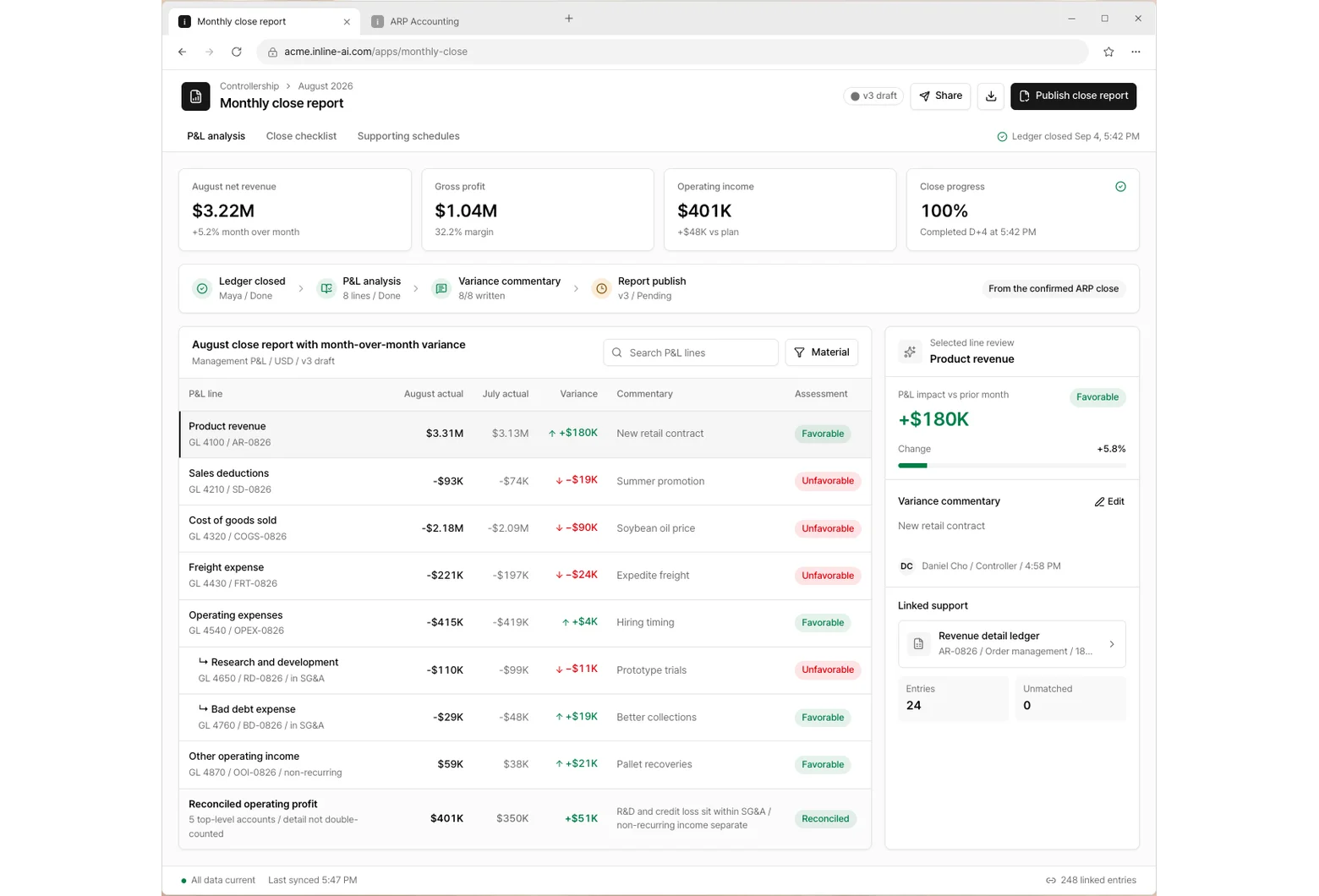
Task: Click the linked entries chain icon
Action: click(1051, 880)
